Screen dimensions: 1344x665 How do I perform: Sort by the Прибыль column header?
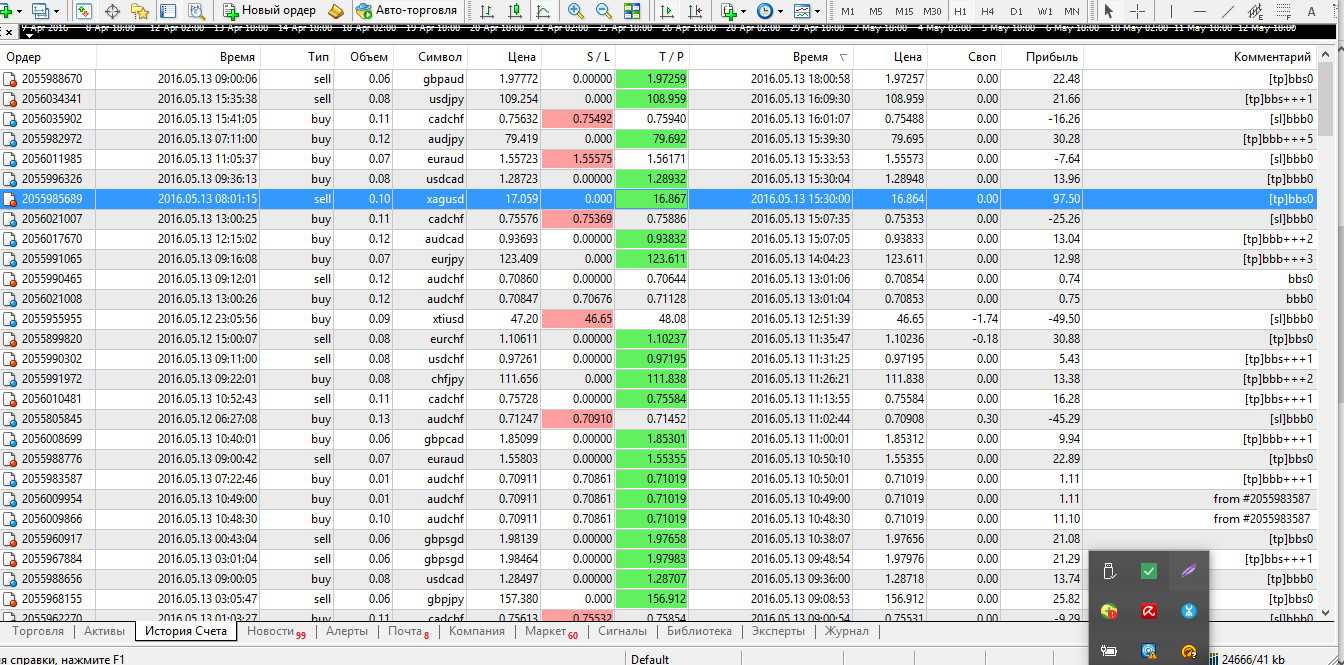coord(1051,57)
